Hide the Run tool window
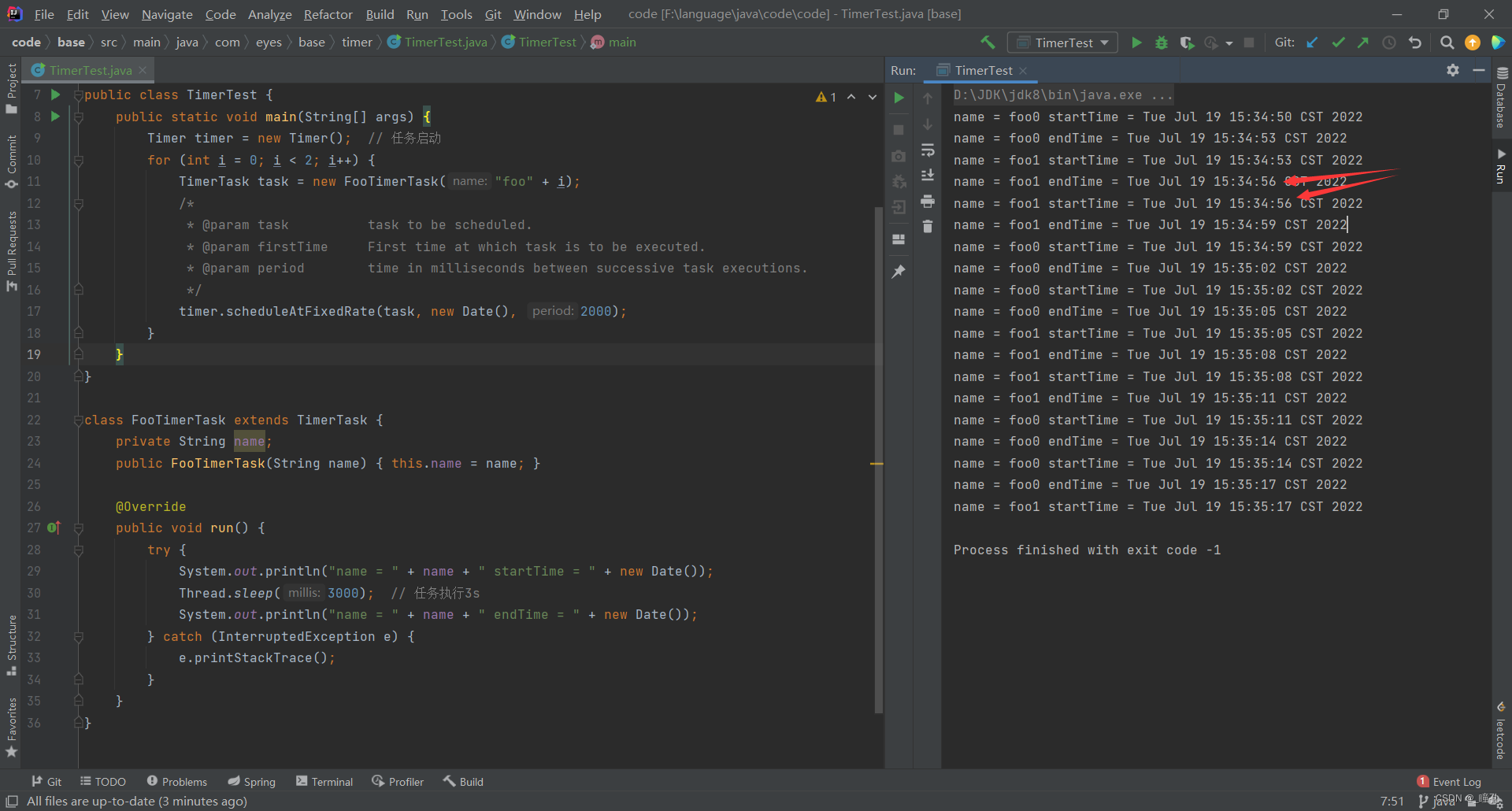The width and height of the screenshot is (1512, 811). coord(1479,70)
